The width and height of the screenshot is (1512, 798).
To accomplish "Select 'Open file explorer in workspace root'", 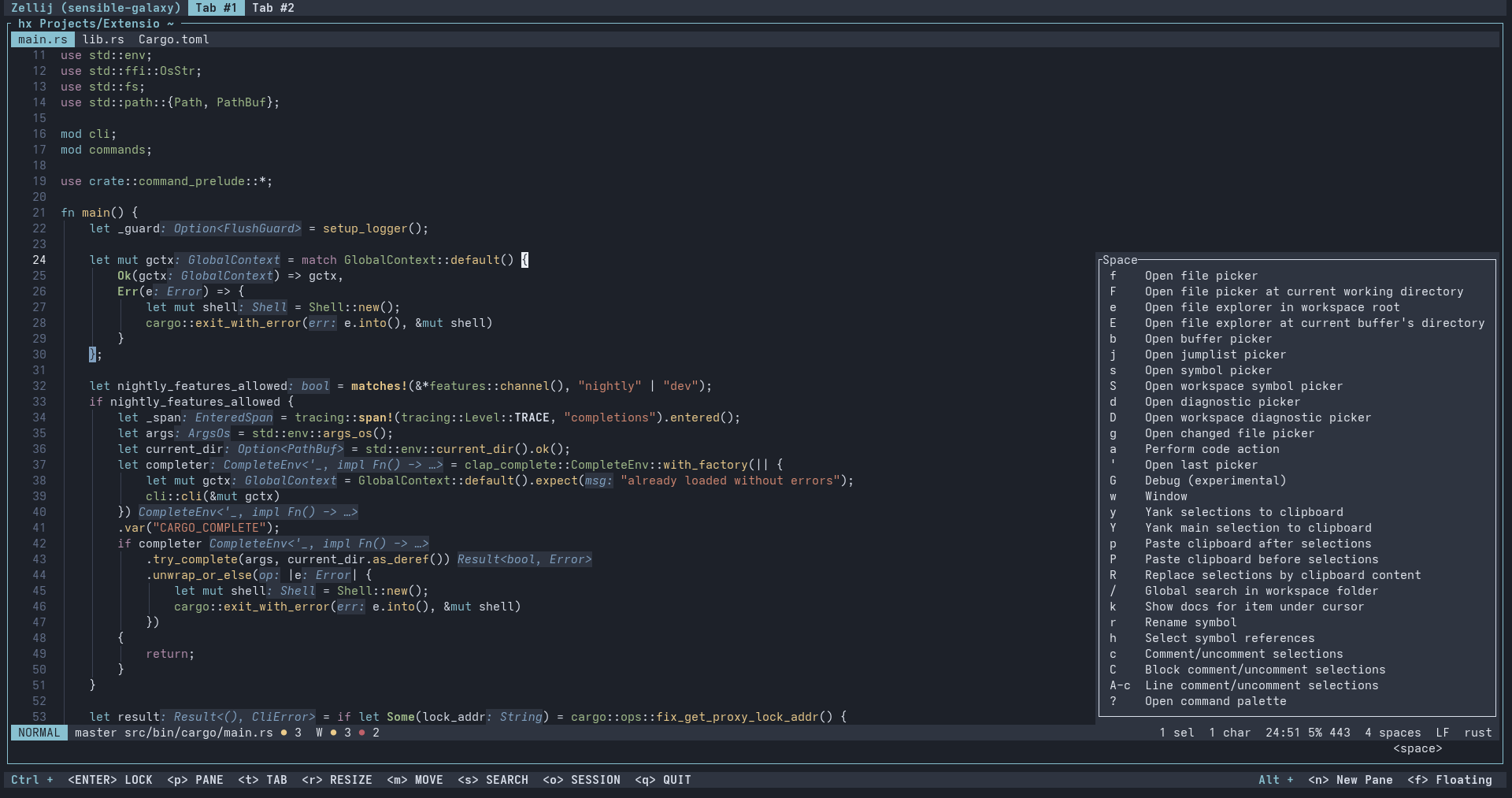I will point(1297,307).
